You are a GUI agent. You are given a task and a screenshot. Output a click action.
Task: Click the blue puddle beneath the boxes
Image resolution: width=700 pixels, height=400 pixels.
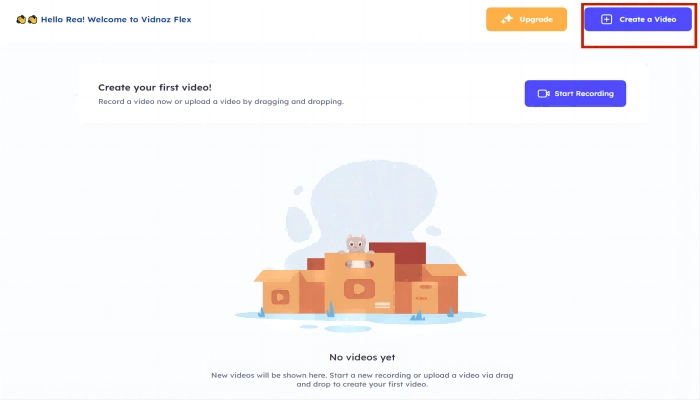point(361,316)
